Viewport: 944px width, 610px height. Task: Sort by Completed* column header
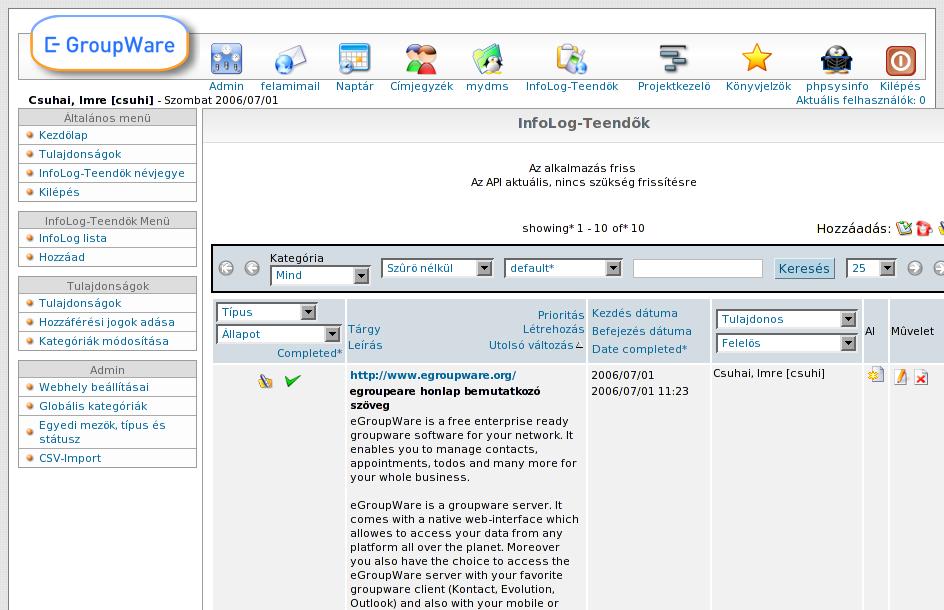(309, 353)
